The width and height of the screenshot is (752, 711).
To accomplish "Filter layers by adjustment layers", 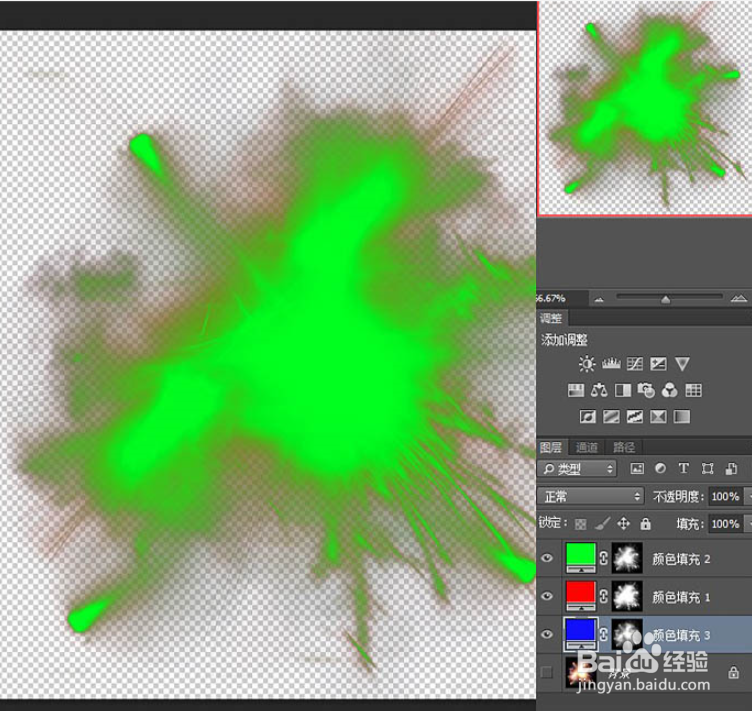I will point(660,468).
